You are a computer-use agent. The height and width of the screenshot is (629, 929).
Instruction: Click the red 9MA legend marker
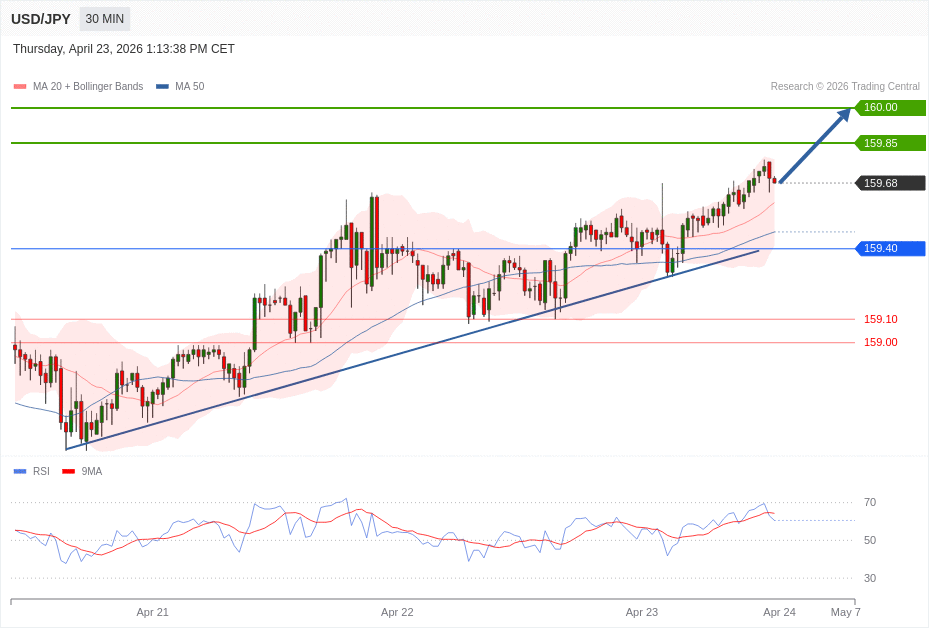[68, 471]
